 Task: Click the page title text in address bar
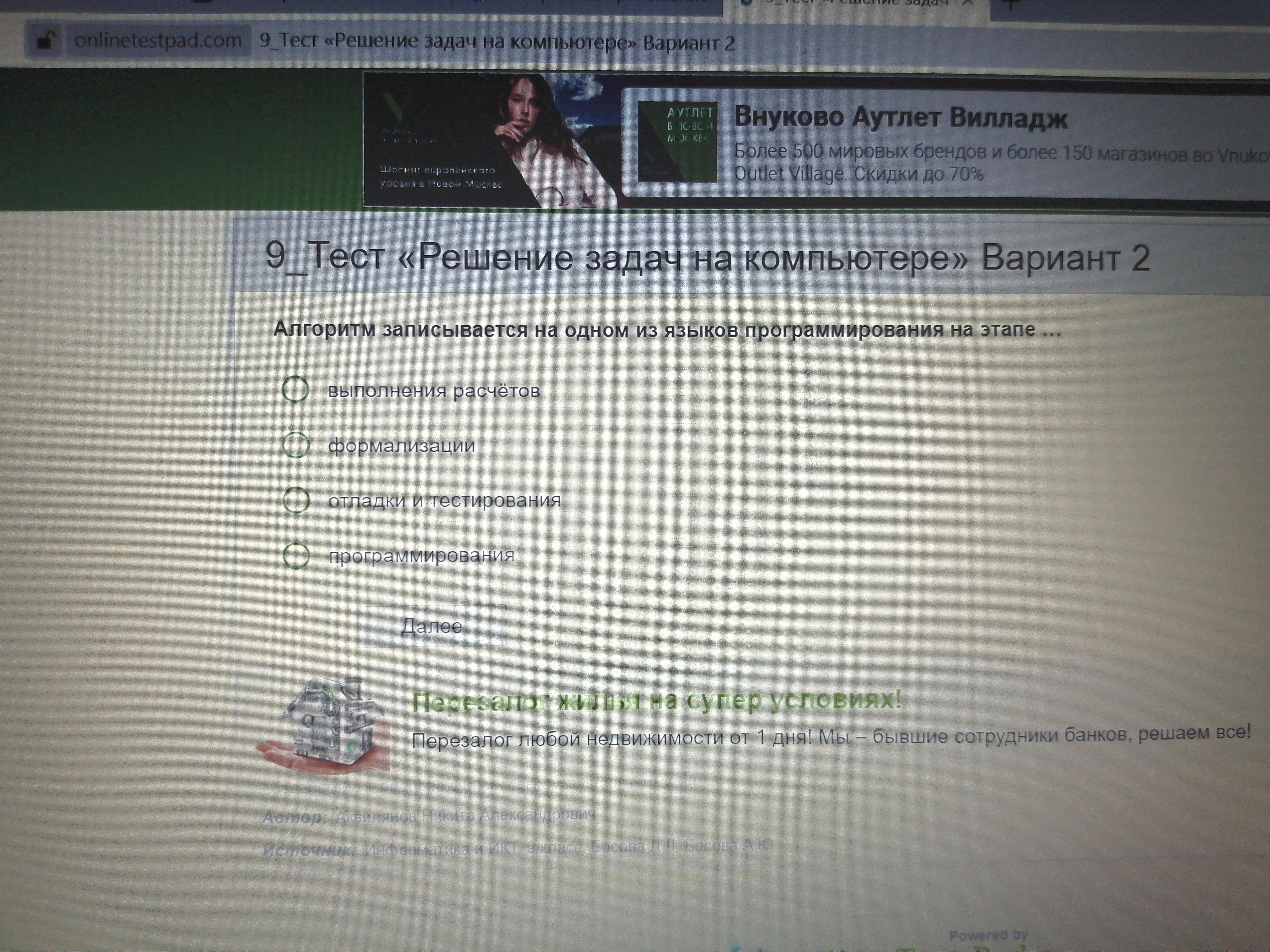point(497,43)
